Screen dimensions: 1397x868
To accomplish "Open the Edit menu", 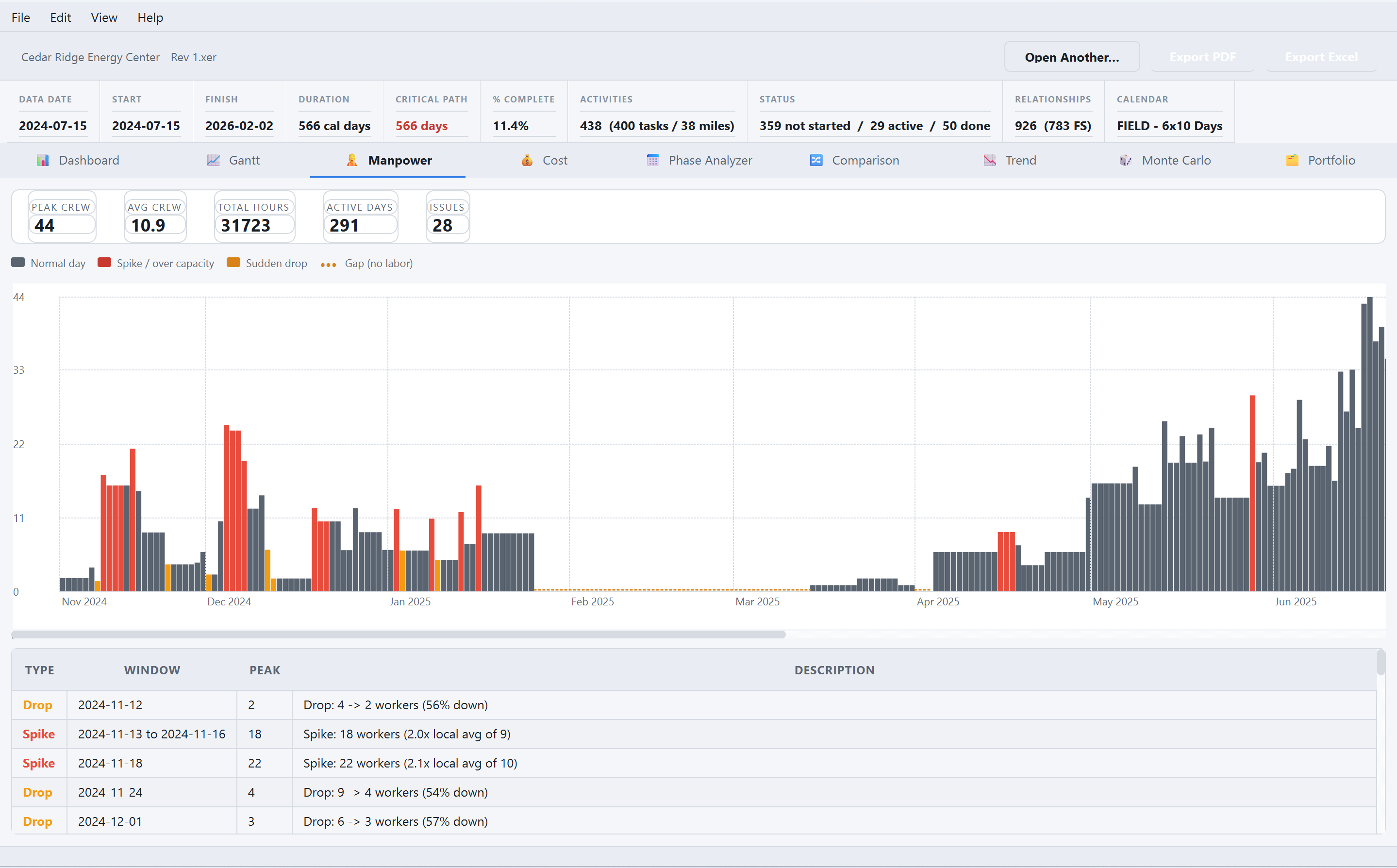I will pyautogui.click(x=60, y=17).
